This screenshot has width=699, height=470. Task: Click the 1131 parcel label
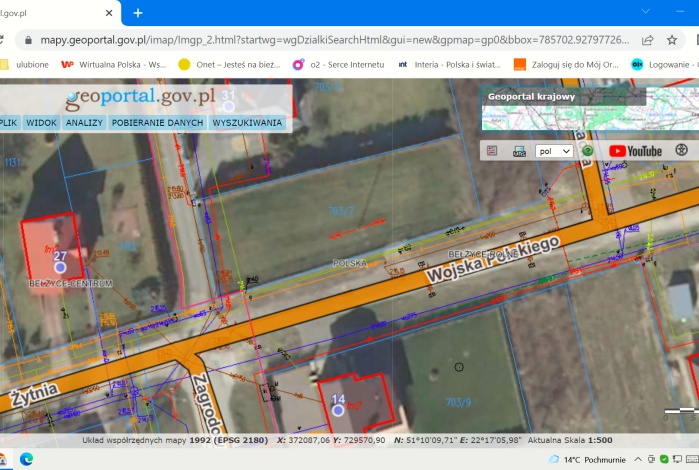12,162
